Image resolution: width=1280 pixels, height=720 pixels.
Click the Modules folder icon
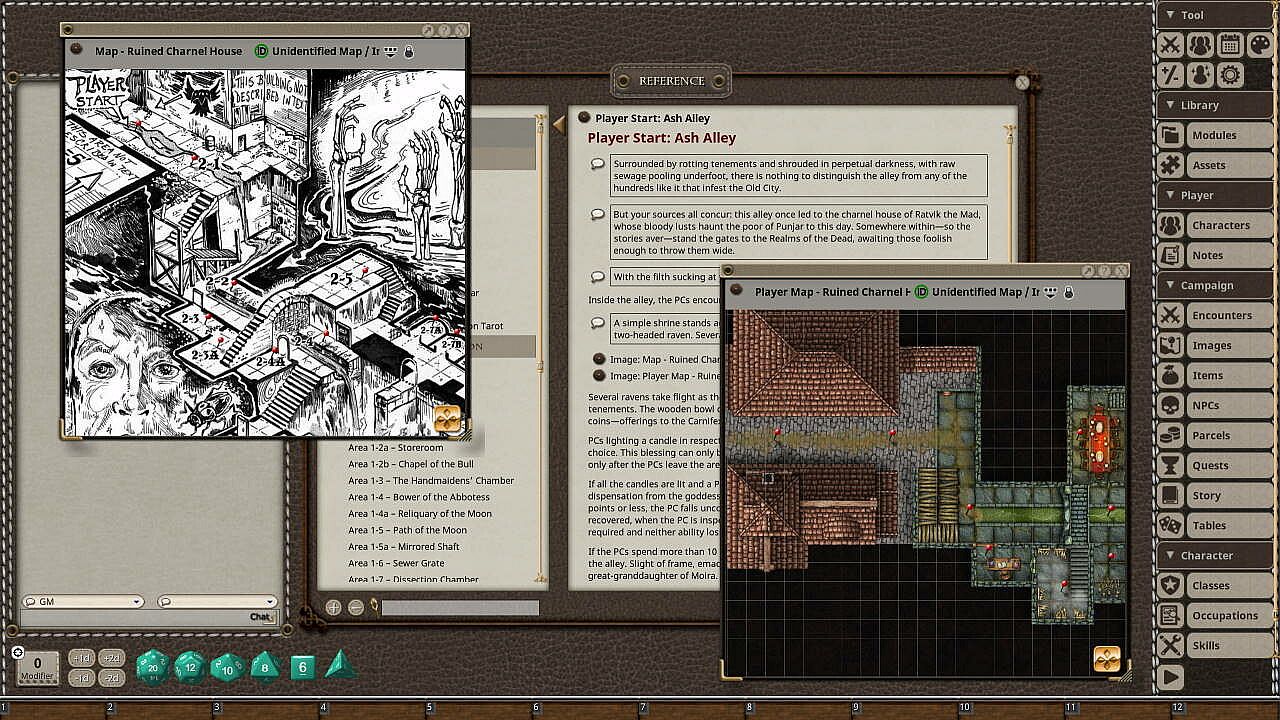(x=1171, y=135)
